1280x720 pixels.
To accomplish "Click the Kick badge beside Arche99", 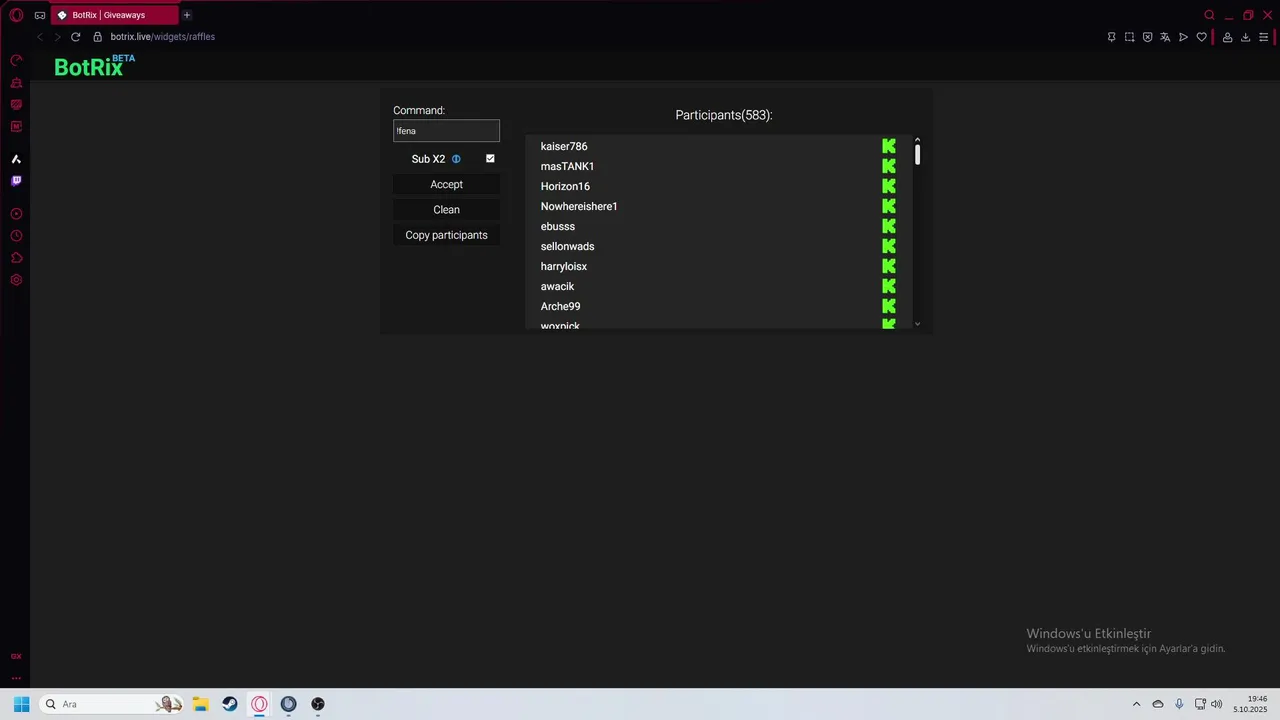I will pyautogui.click(x=889, y=306).
